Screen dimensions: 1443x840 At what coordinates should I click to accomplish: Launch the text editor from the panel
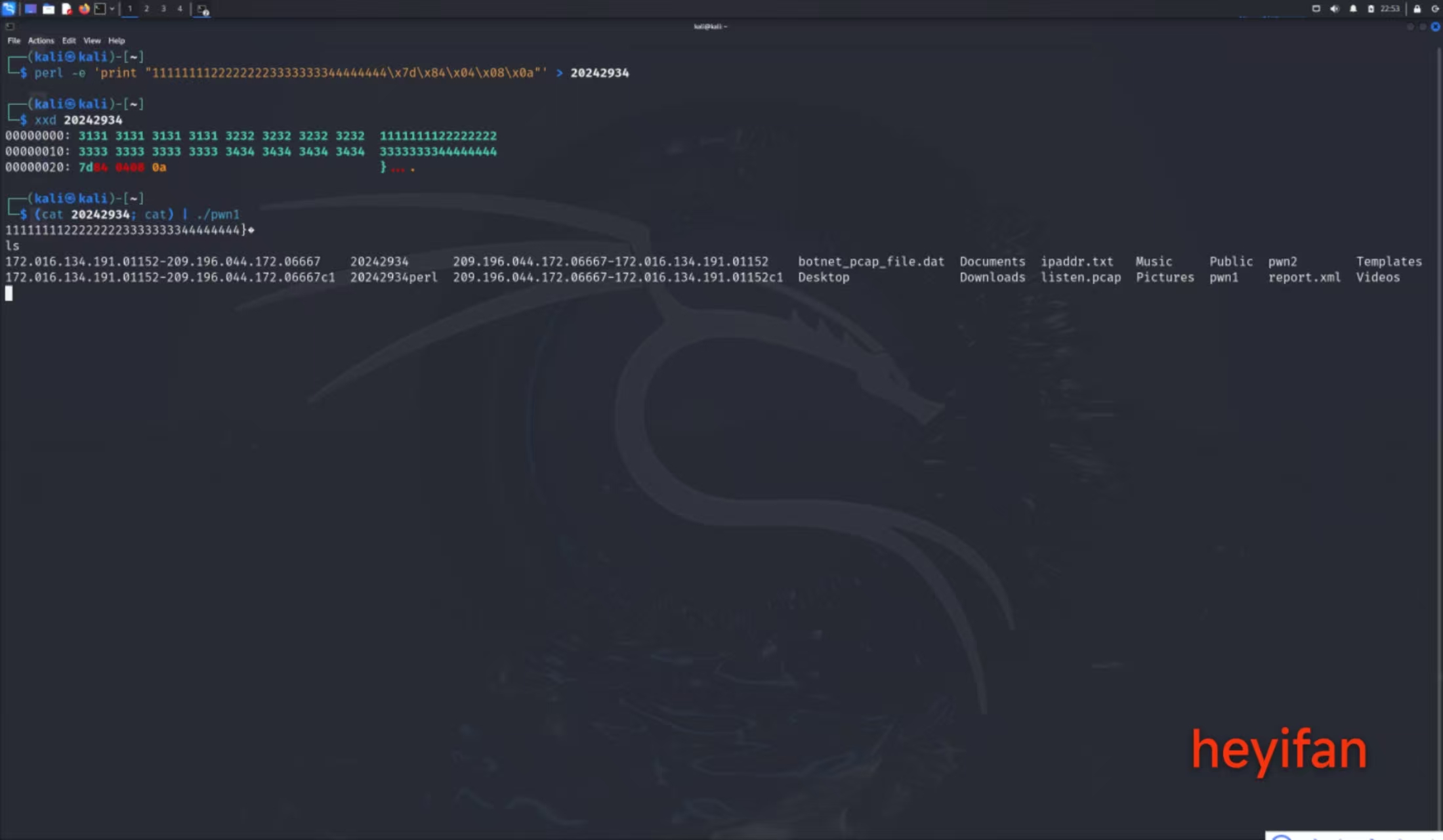click(66, 9)
